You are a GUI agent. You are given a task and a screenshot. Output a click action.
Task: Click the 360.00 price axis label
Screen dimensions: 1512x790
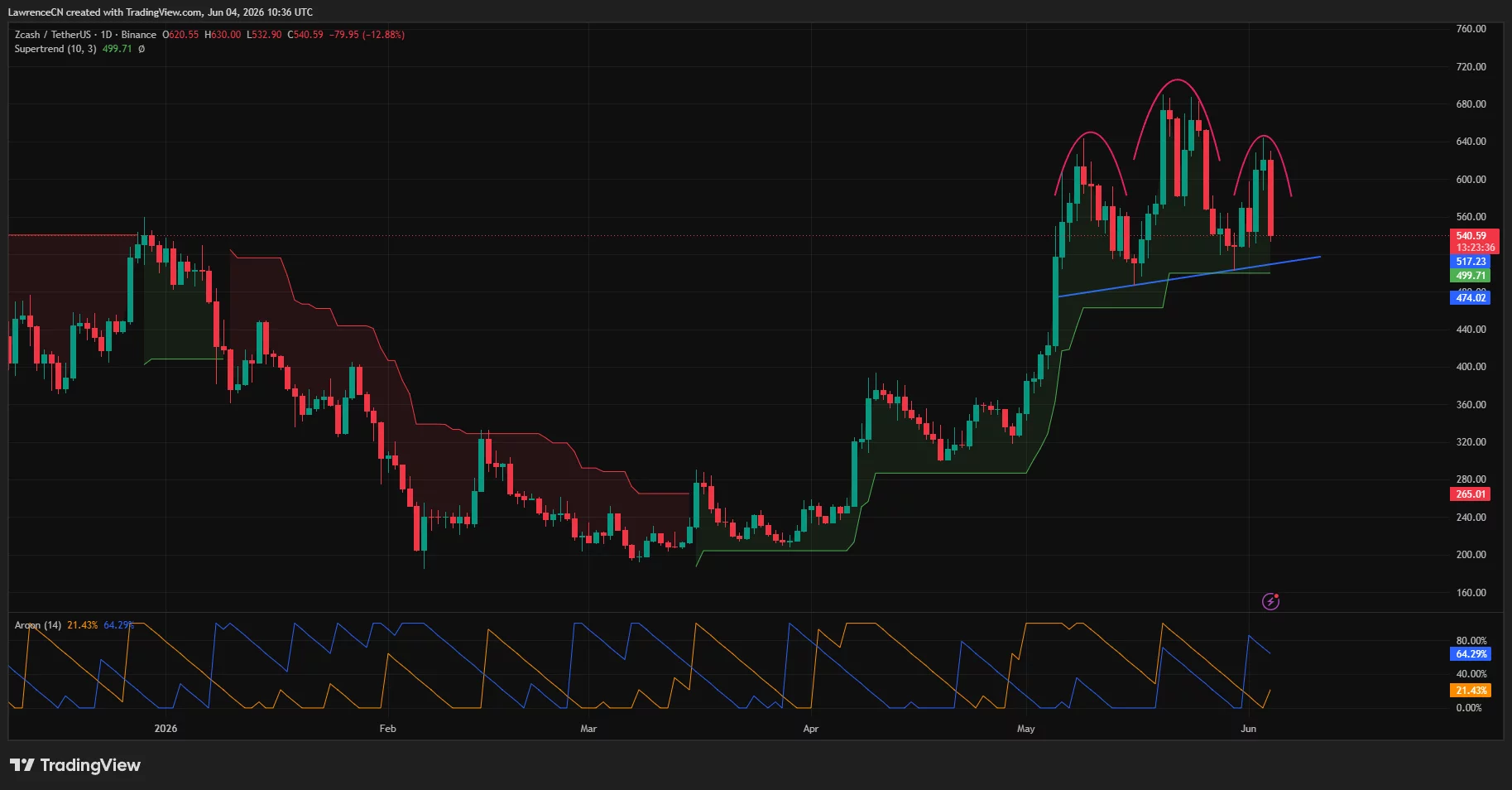[x=1471, y=405]
